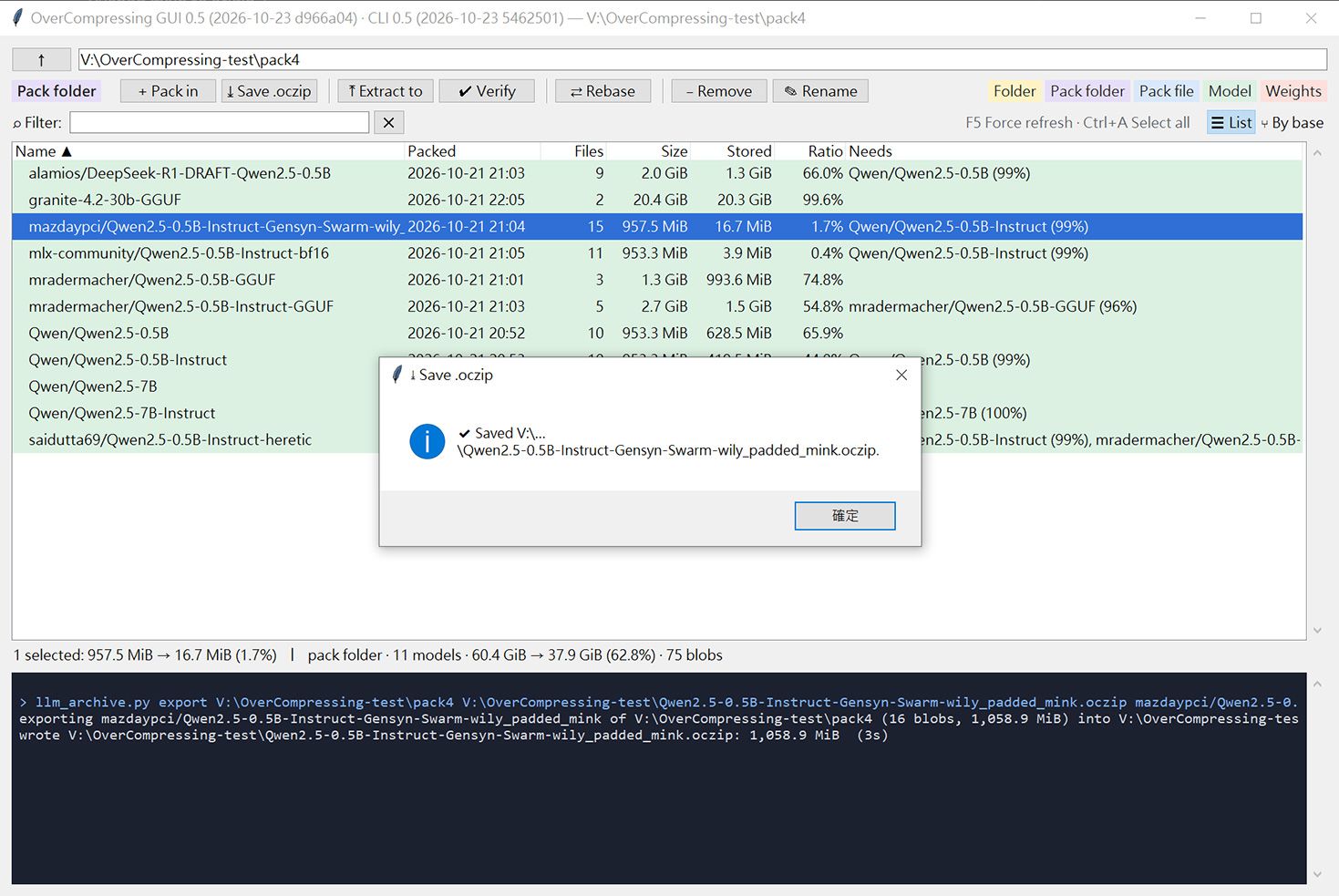This screenshot has height=896, width=1339.
Task: Select the Qwen/Qwen2.5-7B-Instruct row
Action: [657, 413]
